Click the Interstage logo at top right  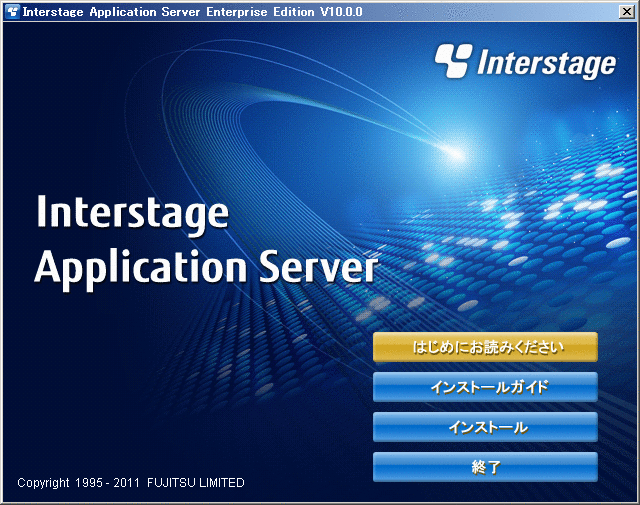click(x=525, y=62)
